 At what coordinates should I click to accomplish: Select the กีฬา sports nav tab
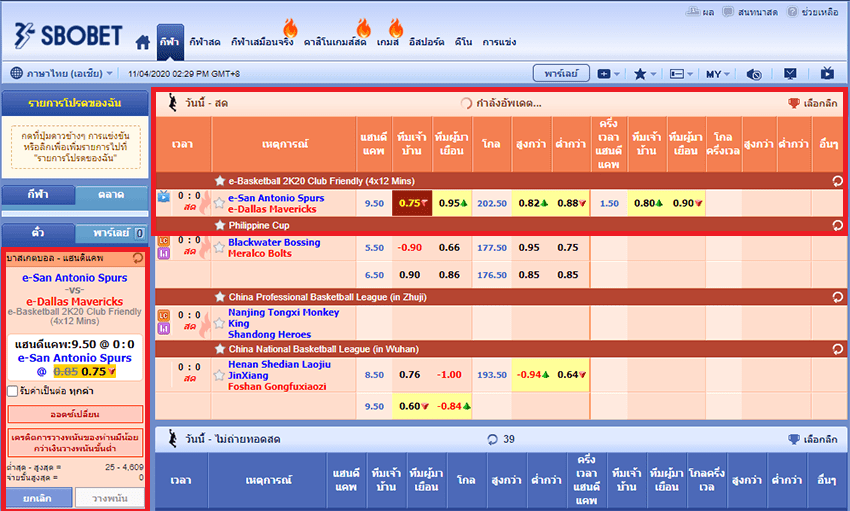click(170, 42)
